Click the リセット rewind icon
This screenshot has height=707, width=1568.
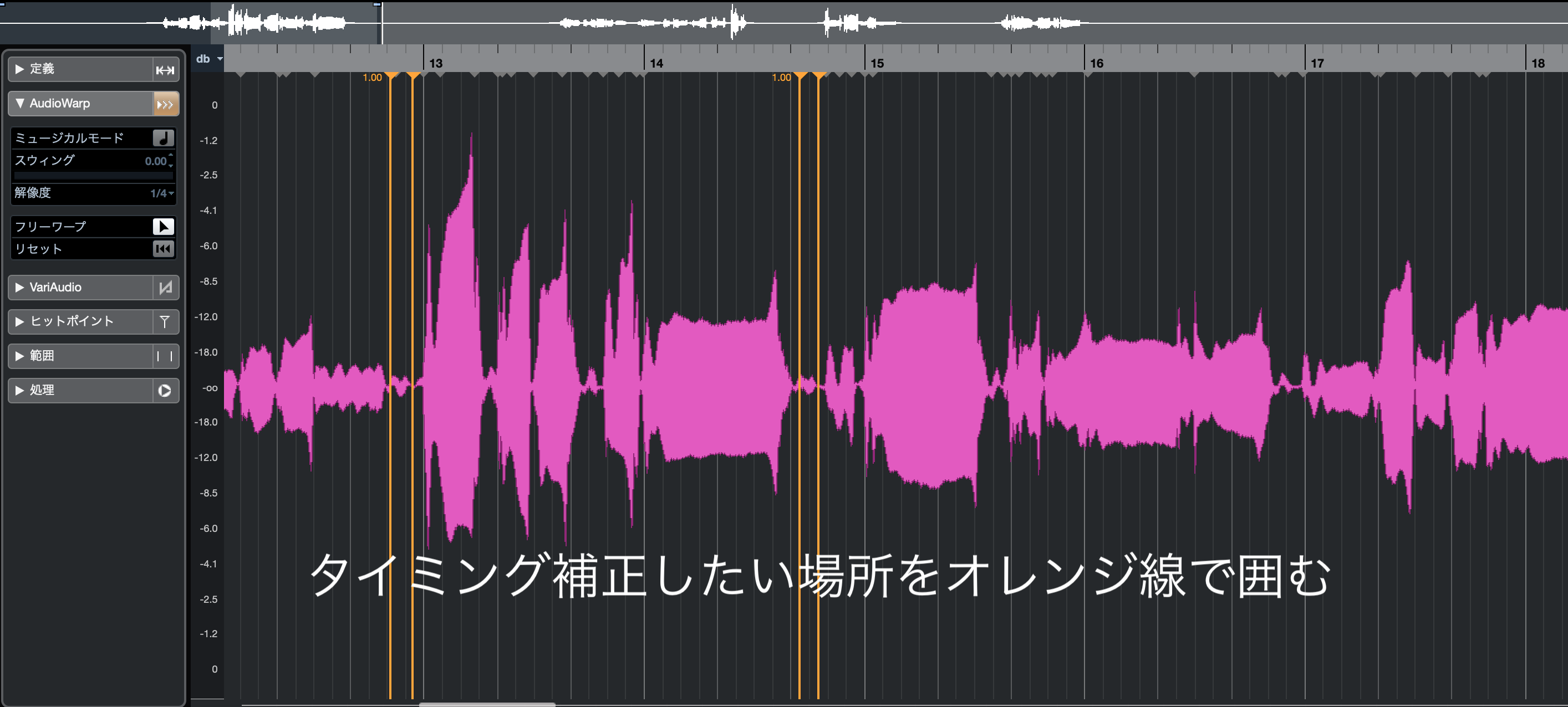(x=163, y=248)
